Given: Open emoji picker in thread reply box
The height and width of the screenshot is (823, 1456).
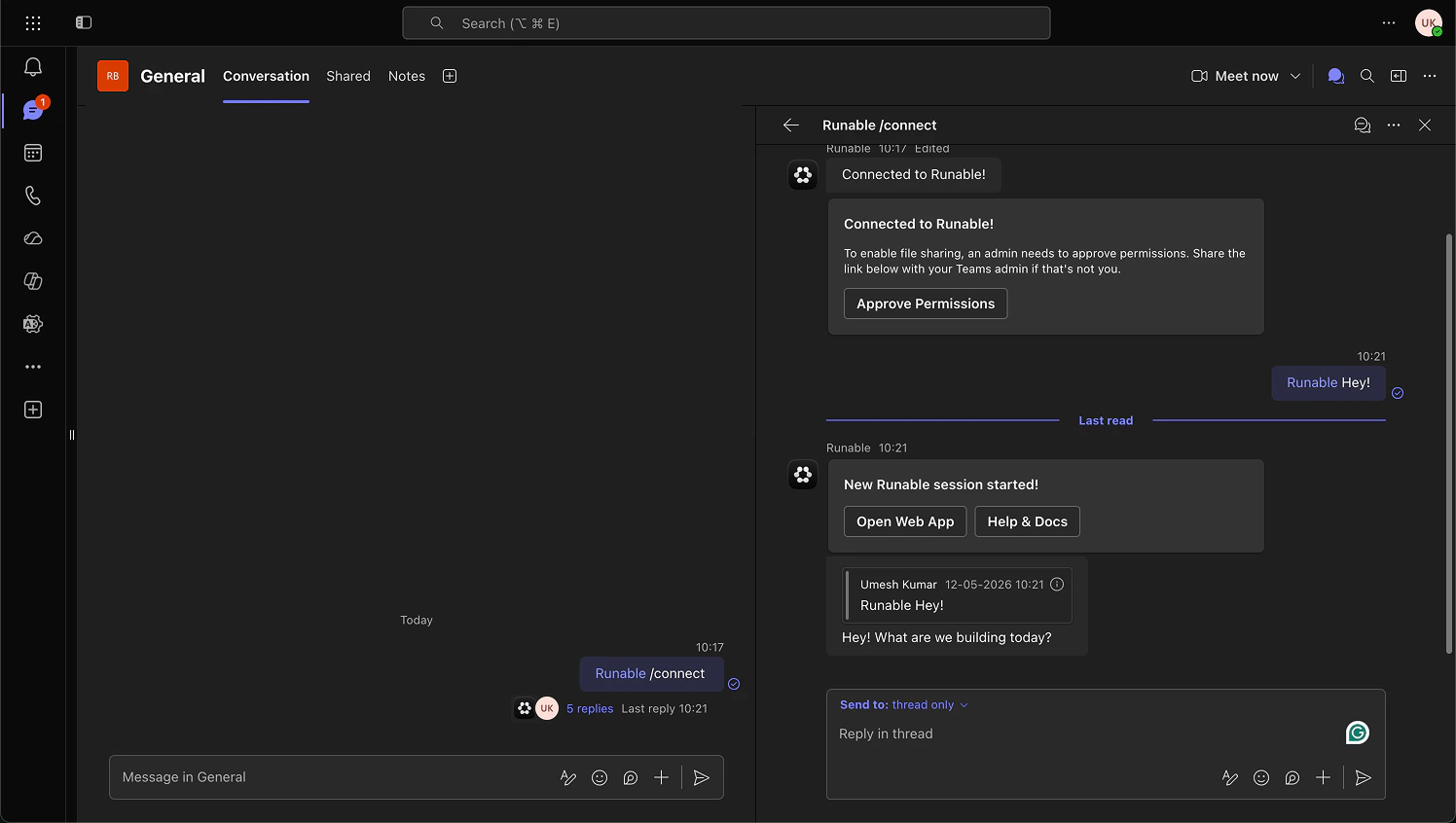Looking at the screenshot, I should [1261, 777].
